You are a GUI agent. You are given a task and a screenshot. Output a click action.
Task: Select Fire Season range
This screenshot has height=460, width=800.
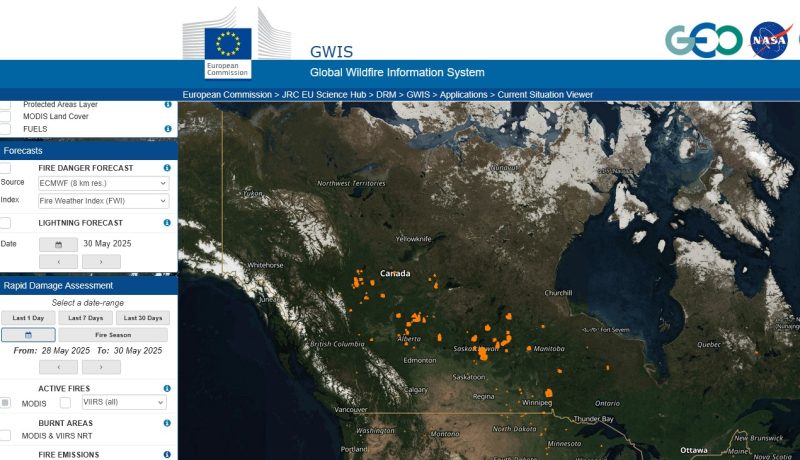pos(113,335)
